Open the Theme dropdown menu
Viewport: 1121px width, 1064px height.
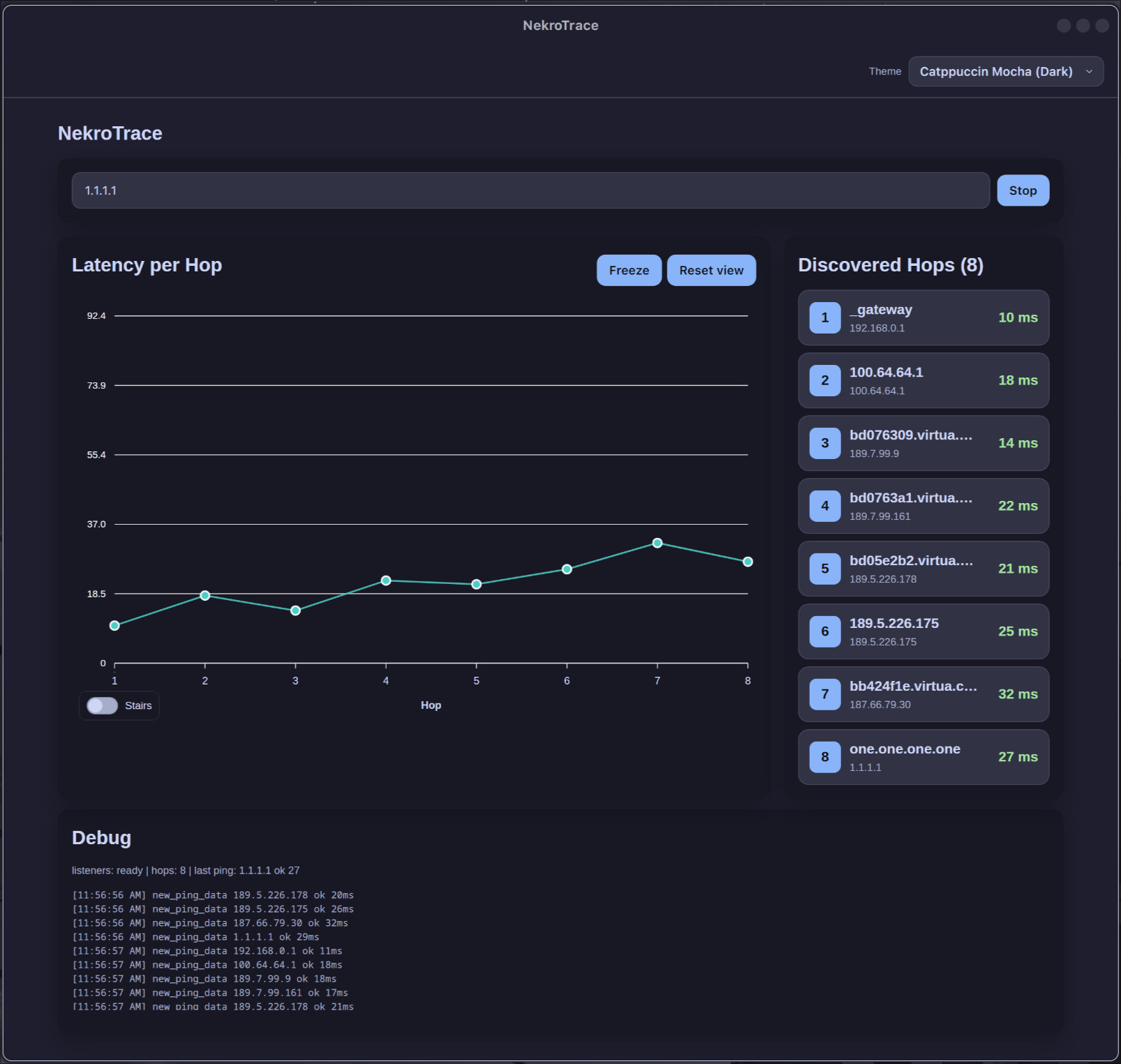(x=1006, y=71)
